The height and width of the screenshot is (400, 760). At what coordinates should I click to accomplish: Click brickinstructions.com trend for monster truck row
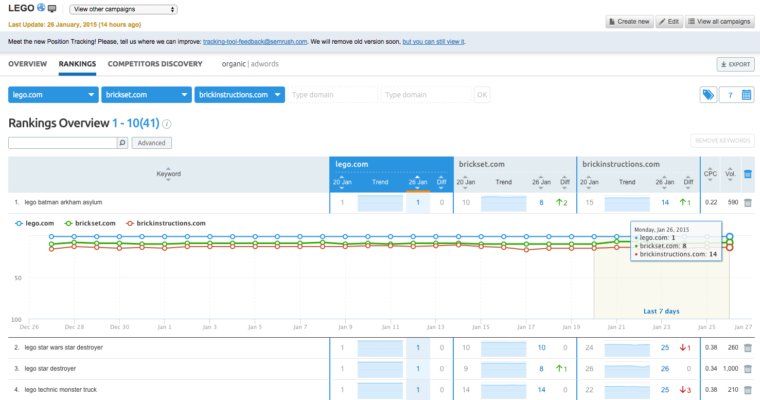627,390
